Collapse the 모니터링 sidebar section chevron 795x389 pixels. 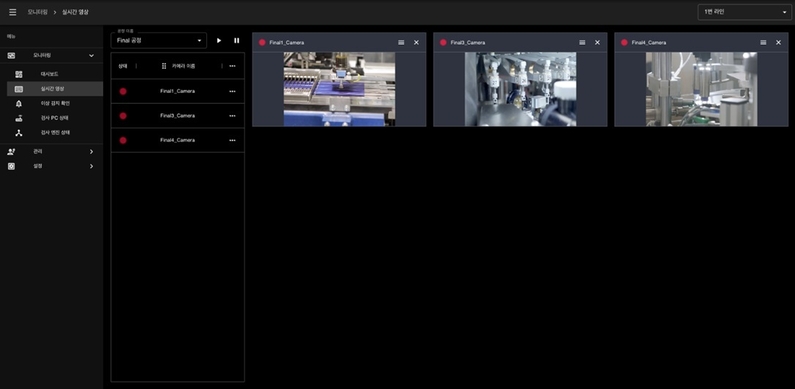[x=91, y=55]
